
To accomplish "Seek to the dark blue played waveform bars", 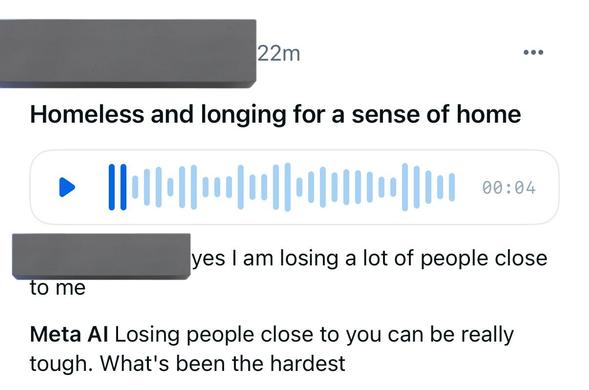I will 117,187.
